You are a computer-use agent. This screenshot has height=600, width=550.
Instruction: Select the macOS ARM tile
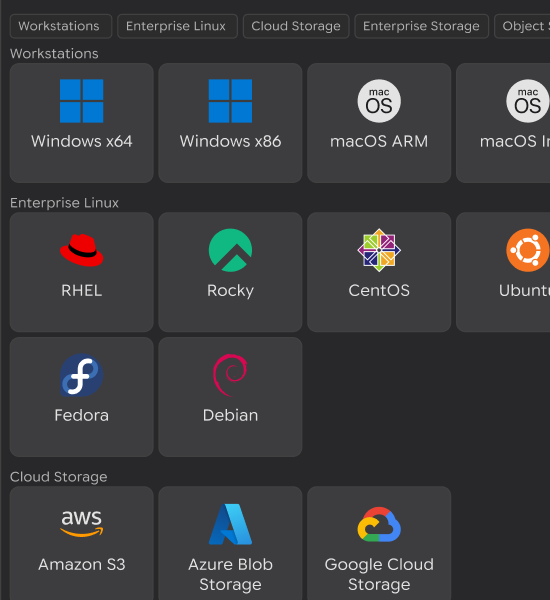tap(379, 123)
